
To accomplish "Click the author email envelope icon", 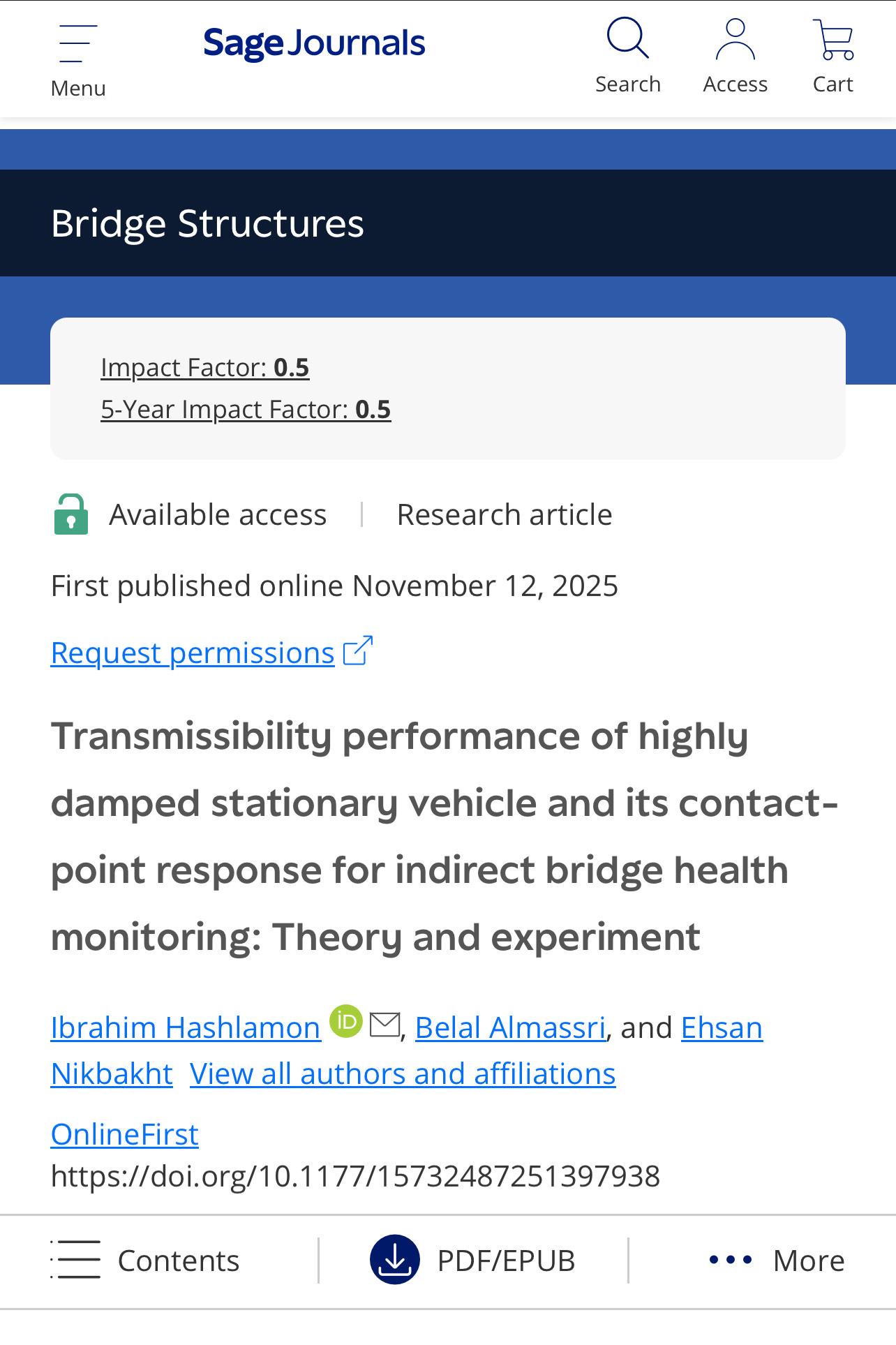I will 384,1025.
